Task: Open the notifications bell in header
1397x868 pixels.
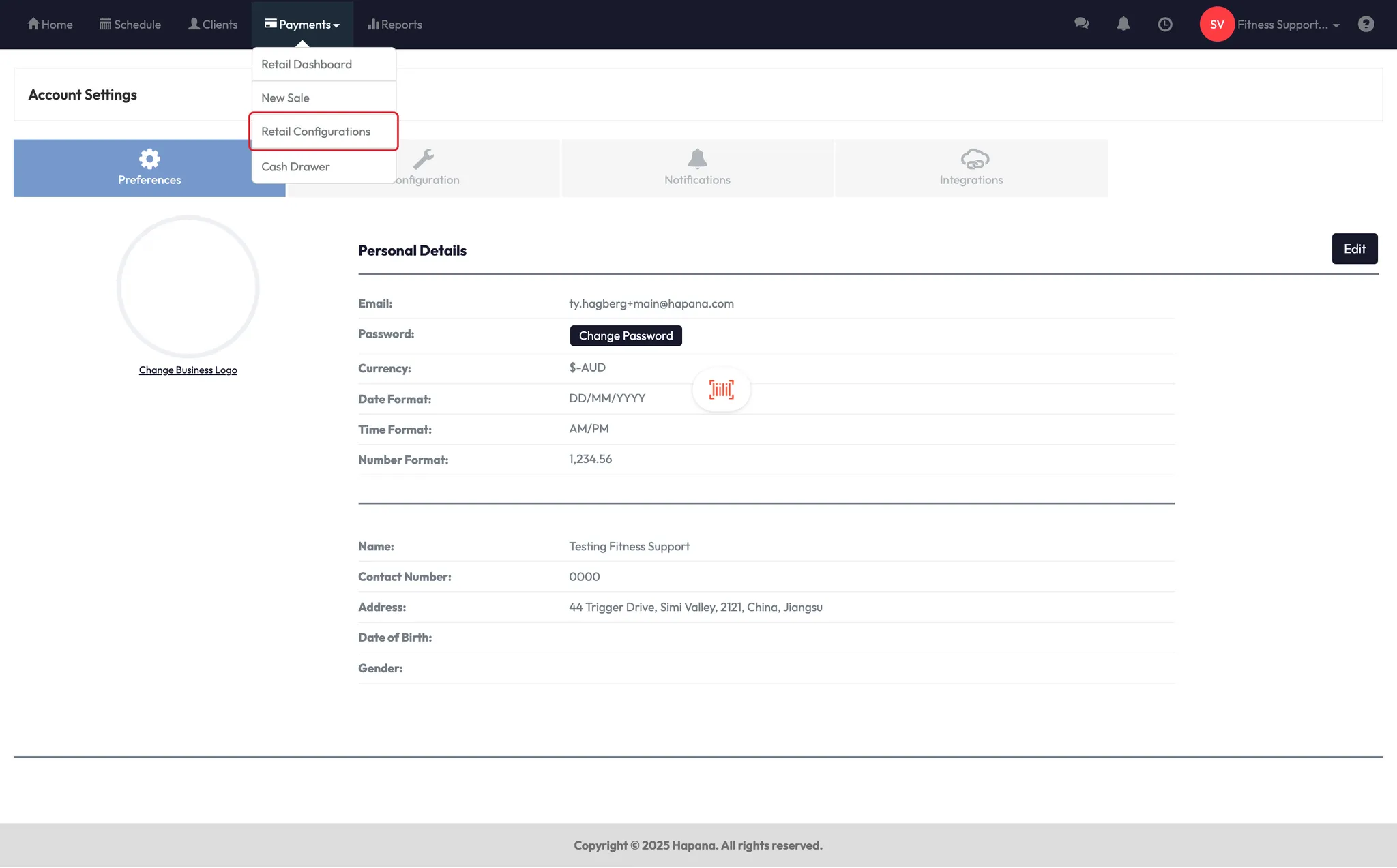Action: 1123,24
